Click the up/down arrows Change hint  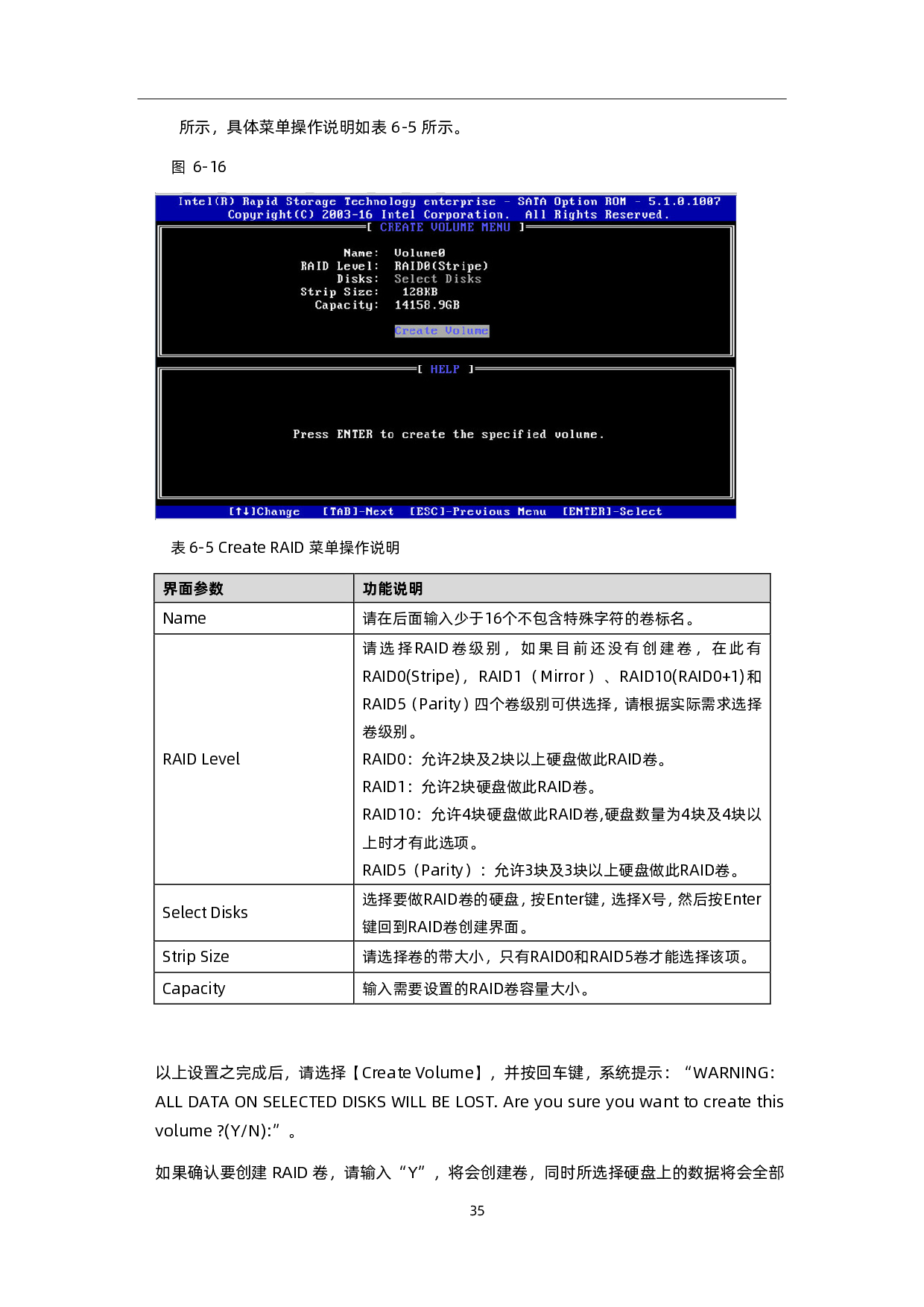pos(265,512)
